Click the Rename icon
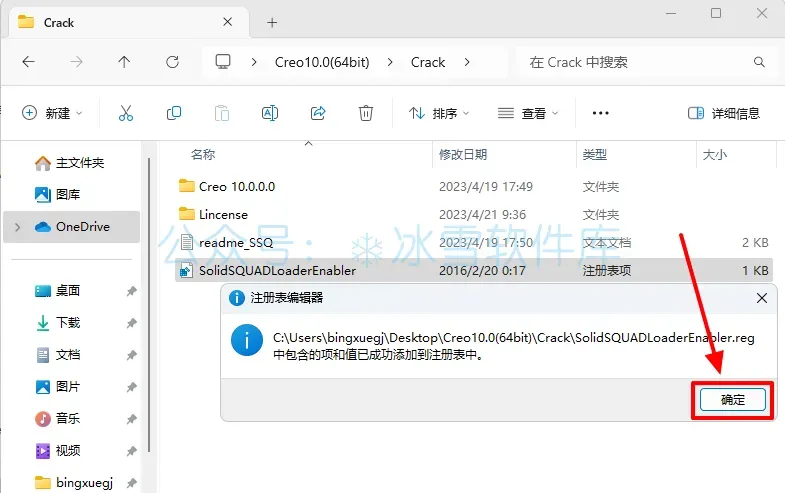Viewport: 785px width, 493px height. tap(270, 113)
